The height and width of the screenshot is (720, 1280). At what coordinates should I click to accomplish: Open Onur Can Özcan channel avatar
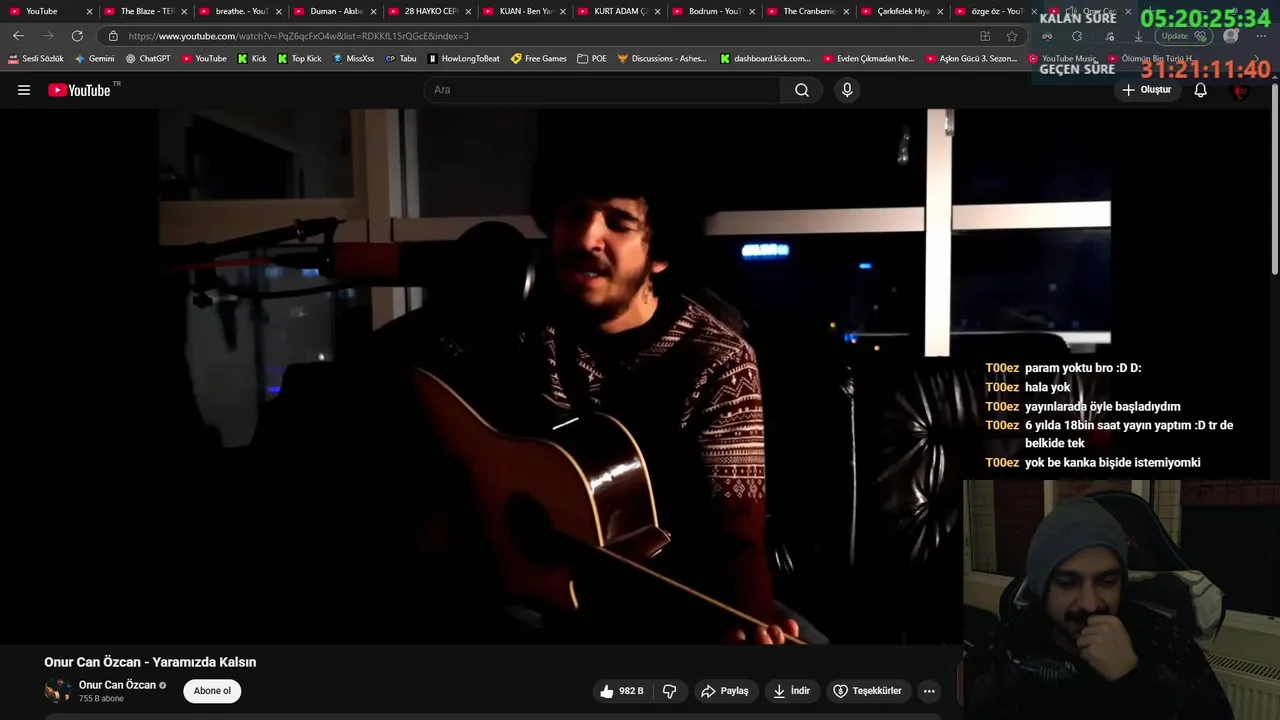(x=58, y=691)
